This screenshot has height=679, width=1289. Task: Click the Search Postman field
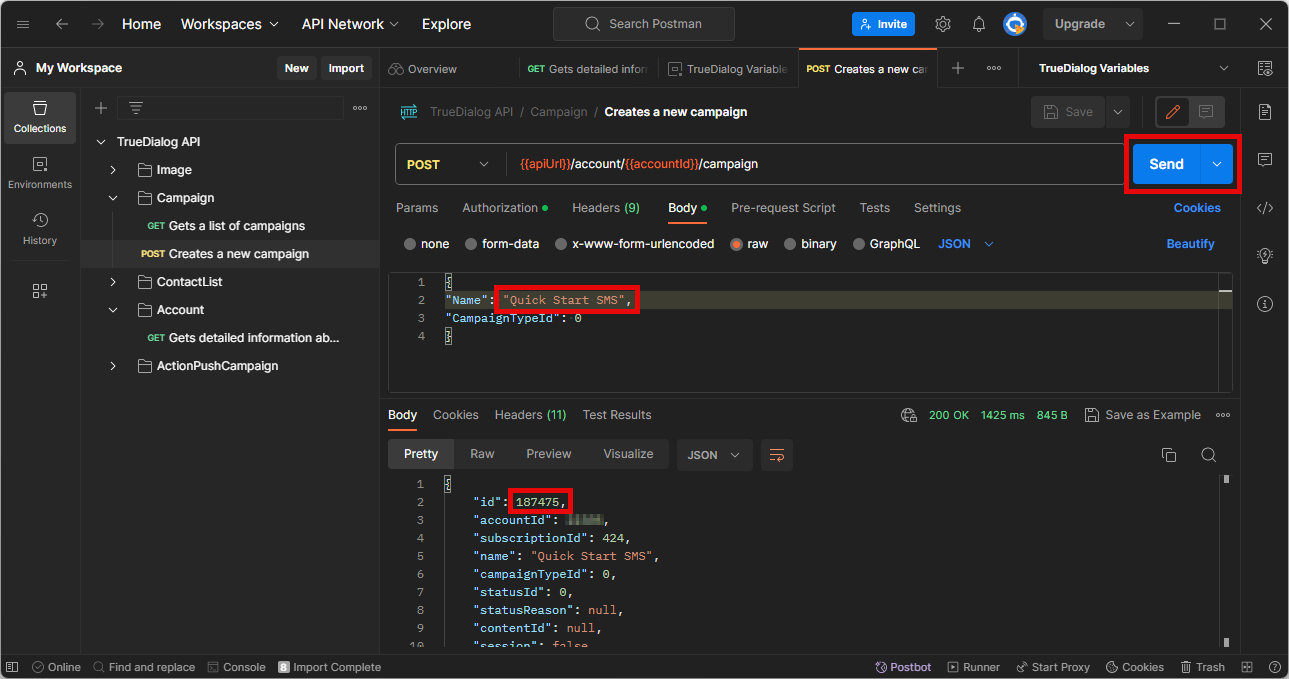pyautogui.click(x=643, y=24)
